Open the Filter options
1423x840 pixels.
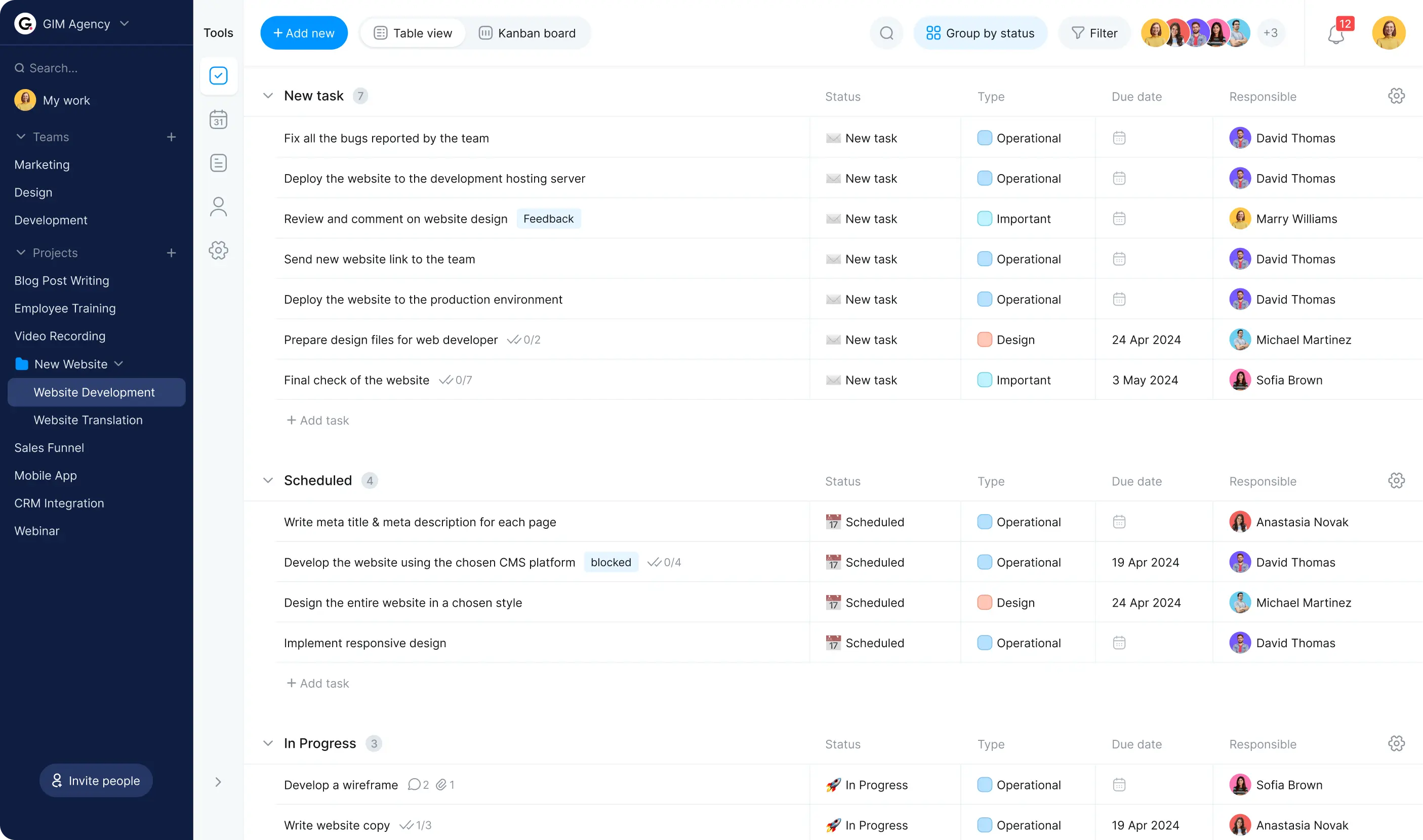coord(1094,33)
